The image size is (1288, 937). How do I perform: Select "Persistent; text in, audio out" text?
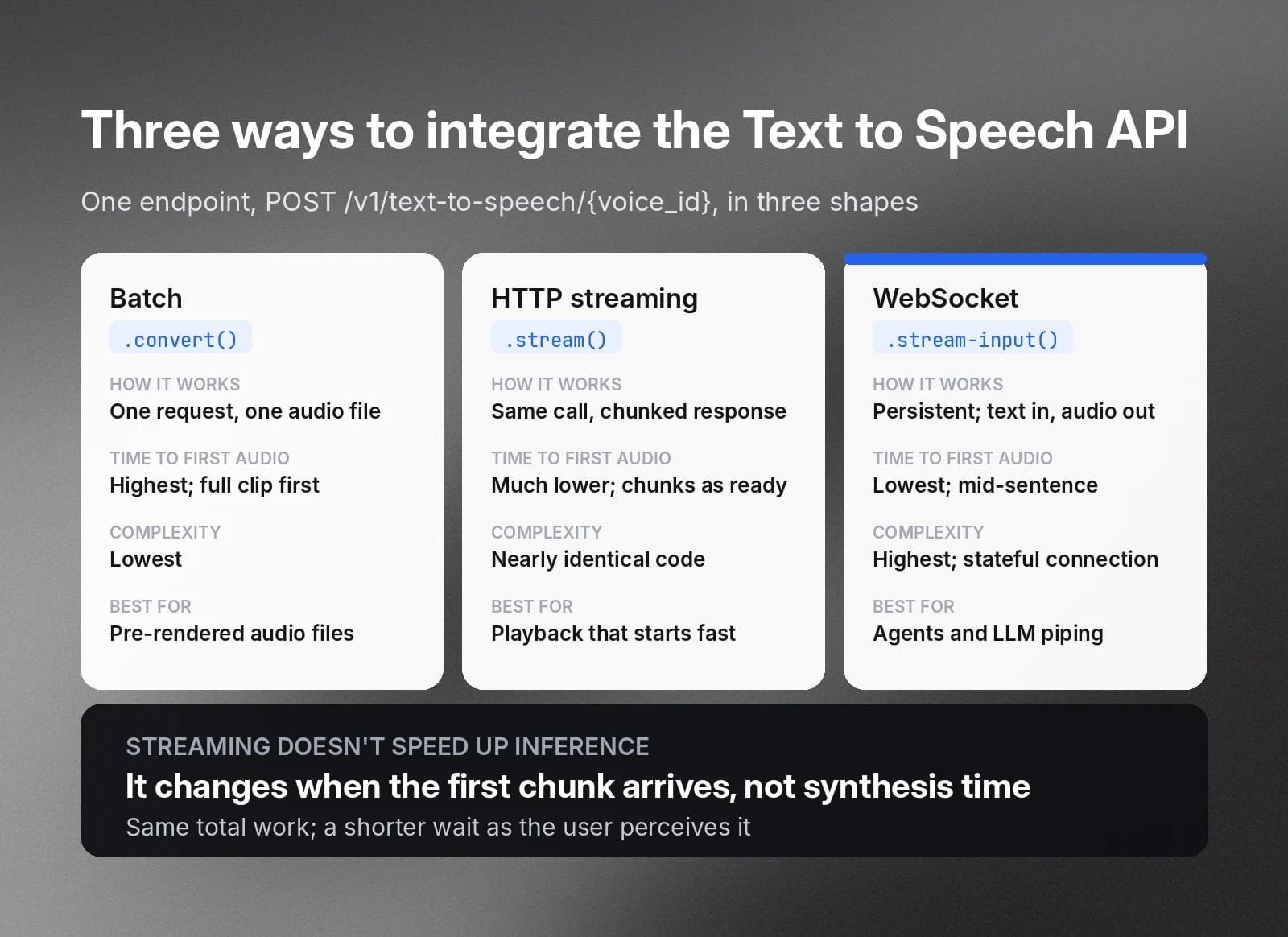coord(1013,411)
